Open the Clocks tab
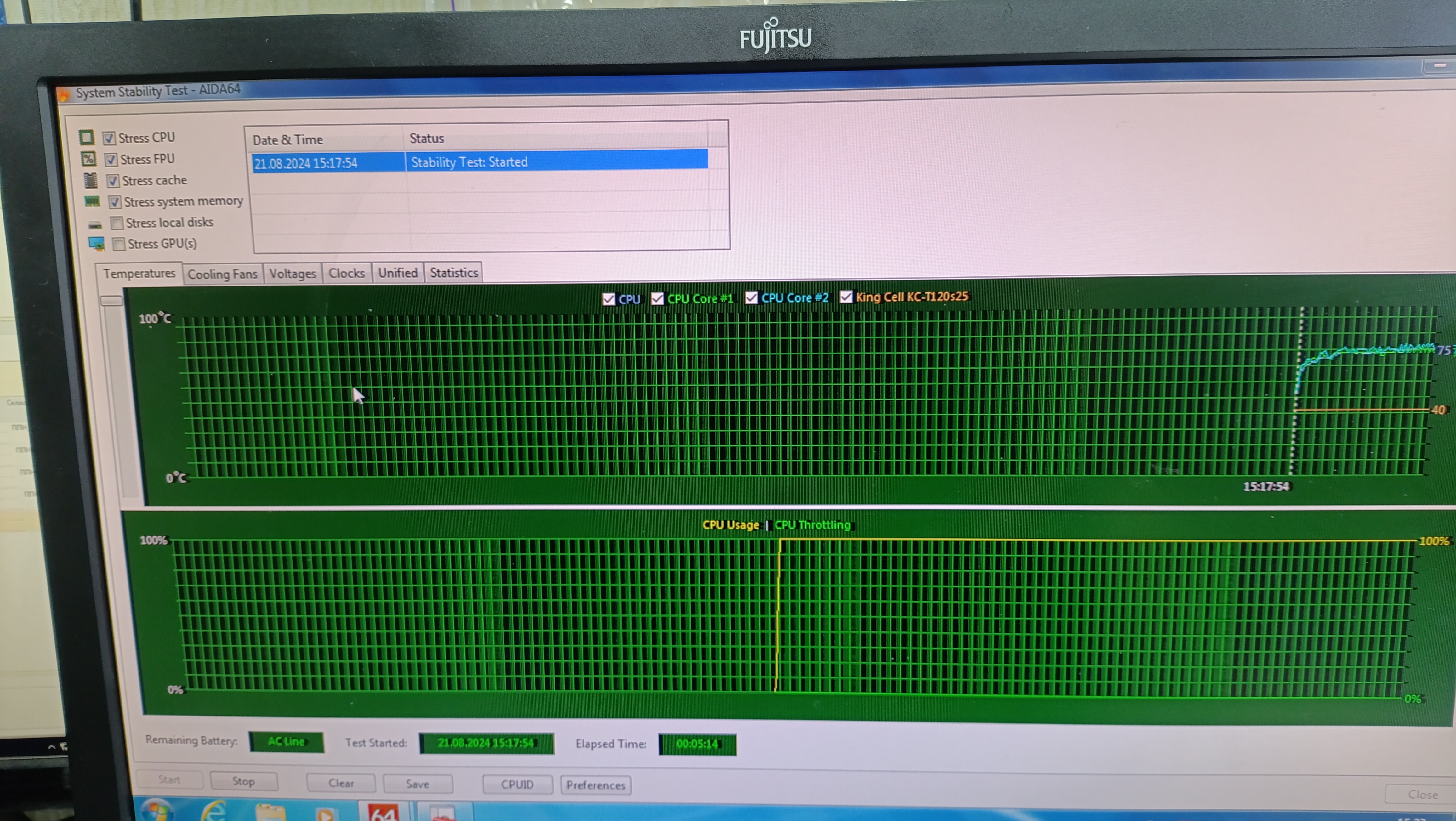 [x=346, y=273]
